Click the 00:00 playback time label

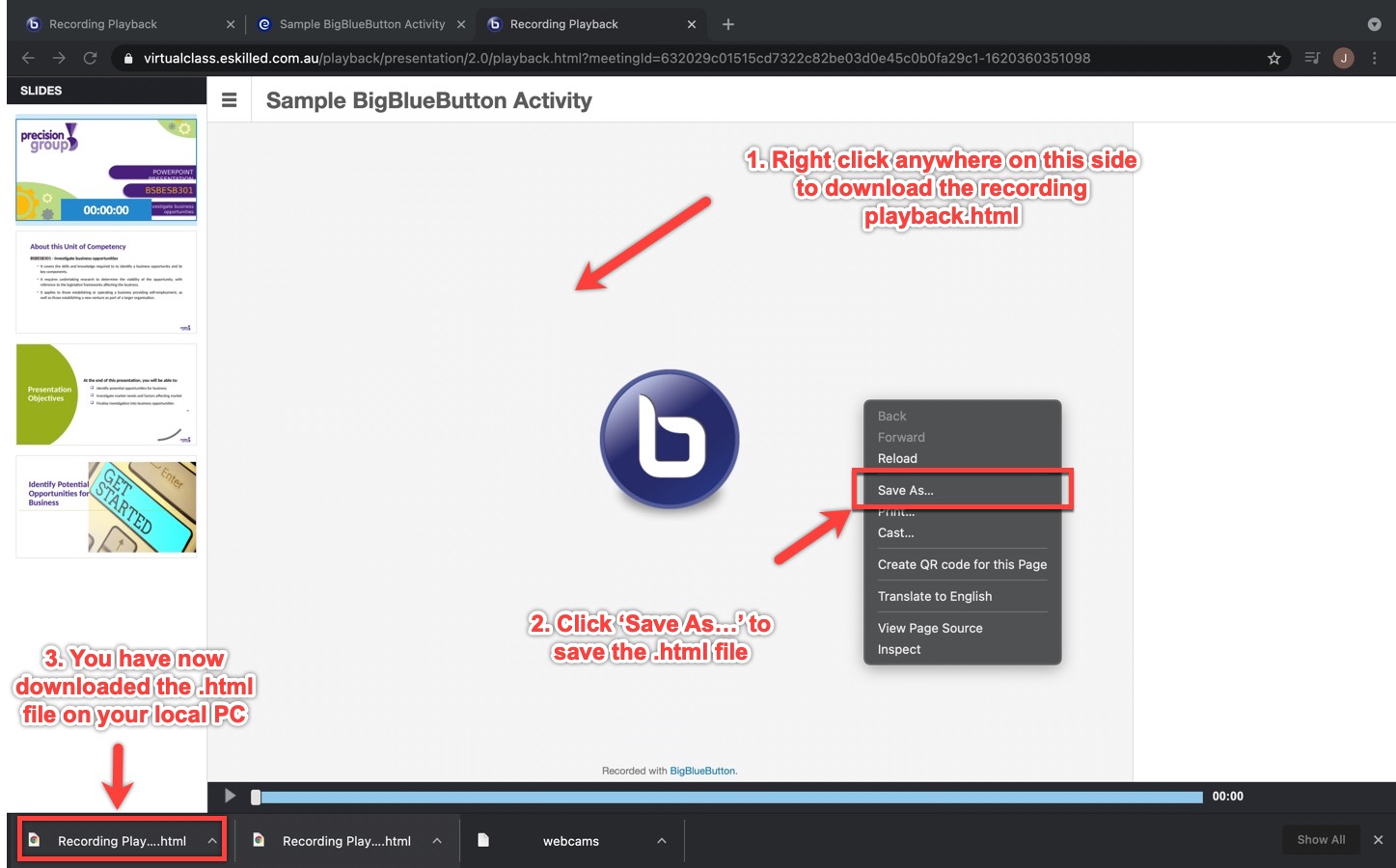(x=1227, y=797)
